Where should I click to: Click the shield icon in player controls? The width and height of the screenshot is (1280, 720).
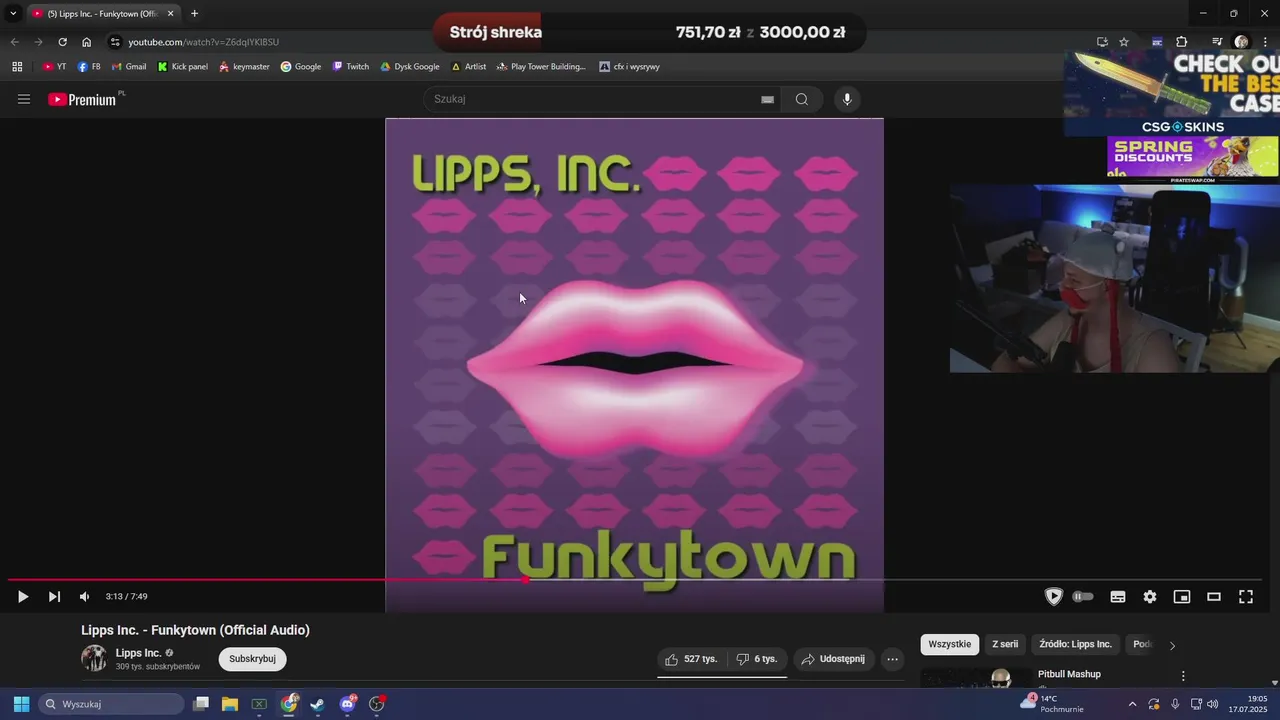(1053, 597)
